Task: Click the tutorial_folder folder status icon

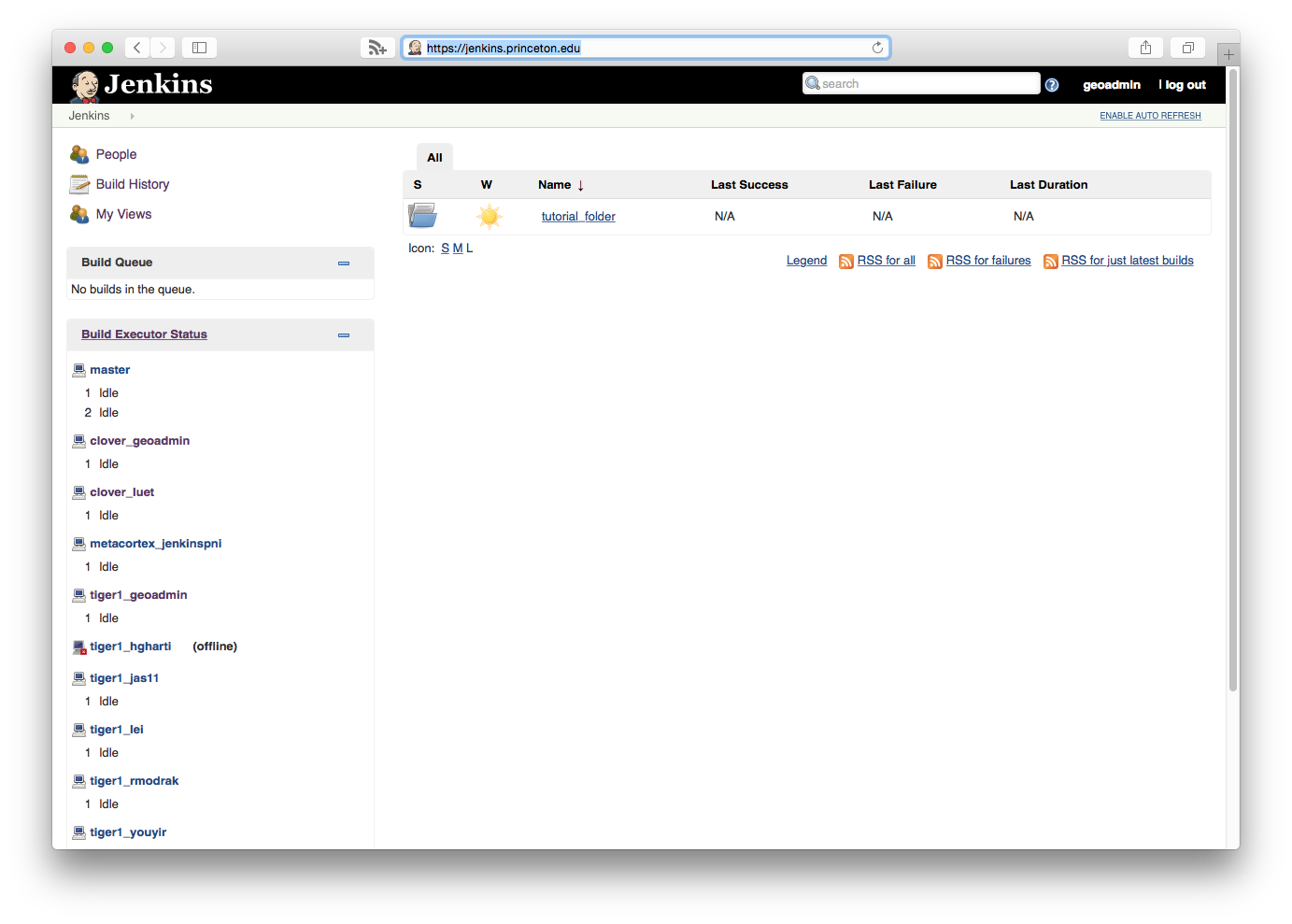Action: click(x=422, y=216)
